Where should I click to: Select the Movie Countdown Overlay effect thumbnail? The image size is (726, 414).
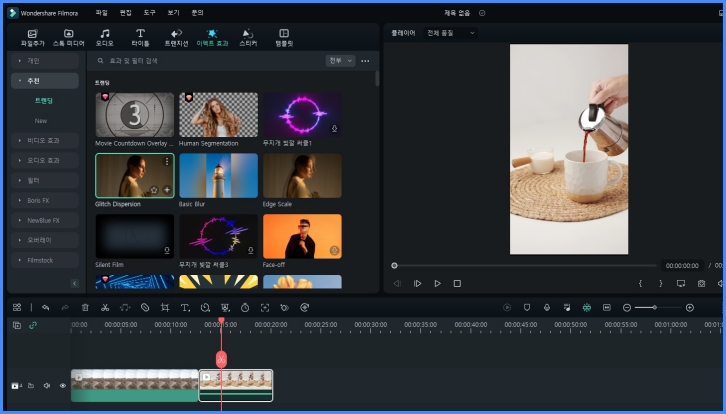coord(135,114)
